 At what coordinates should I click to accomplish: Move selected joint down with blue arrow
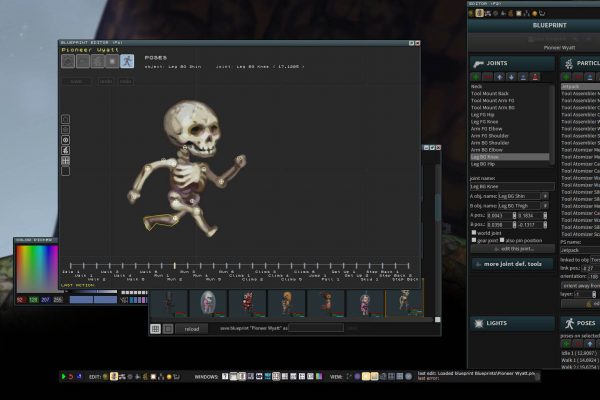(511, 77)
